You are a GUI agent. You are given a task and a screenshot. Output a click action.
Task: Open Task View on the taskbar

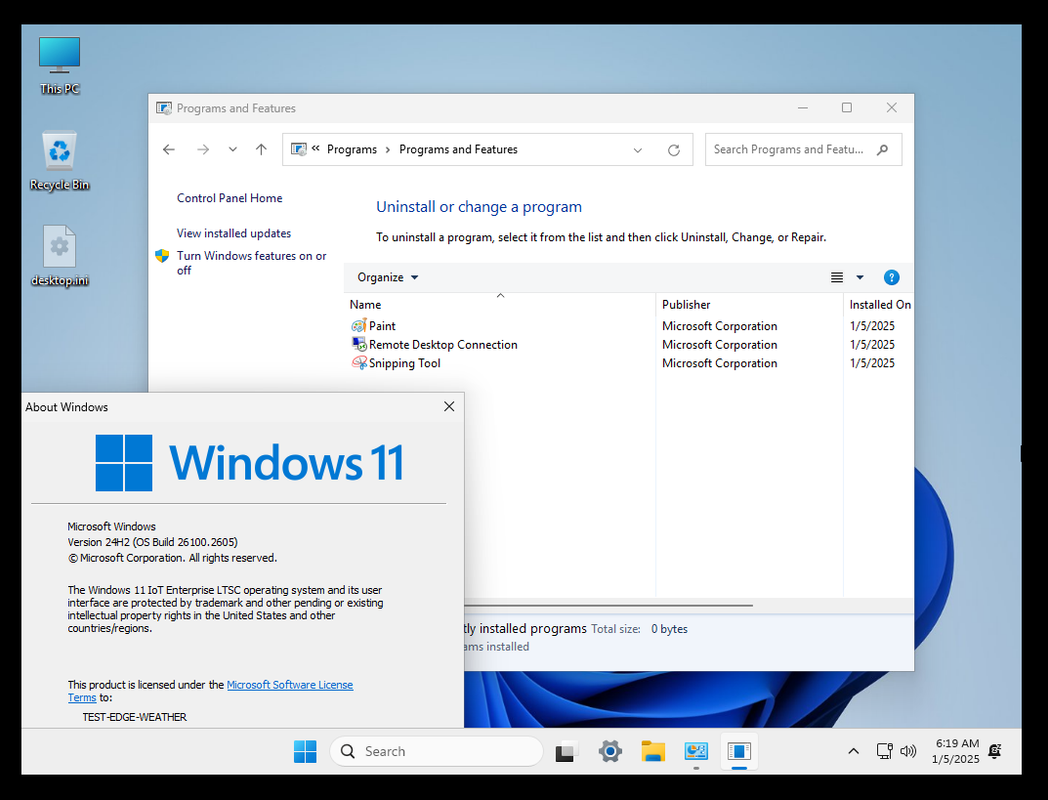coord(566,752)
